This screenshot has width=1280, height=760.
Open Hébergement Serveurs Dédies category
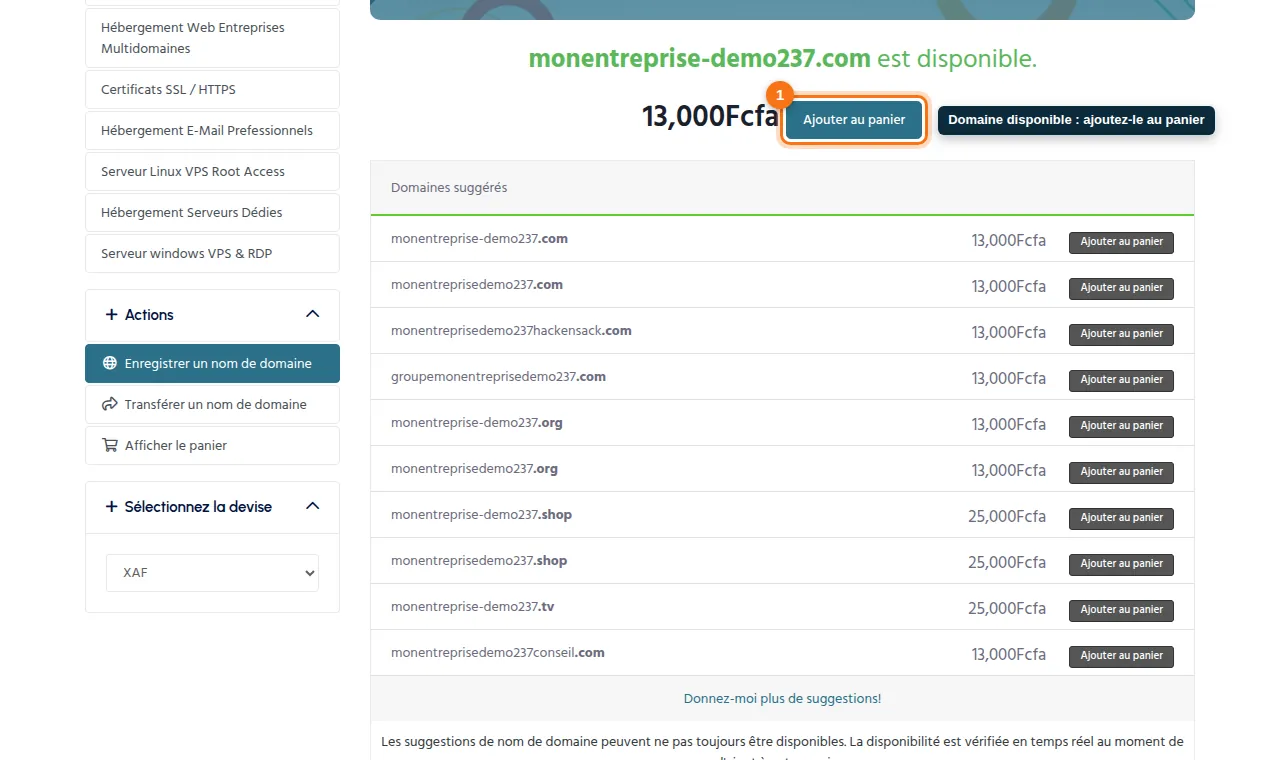click(212, 213)
